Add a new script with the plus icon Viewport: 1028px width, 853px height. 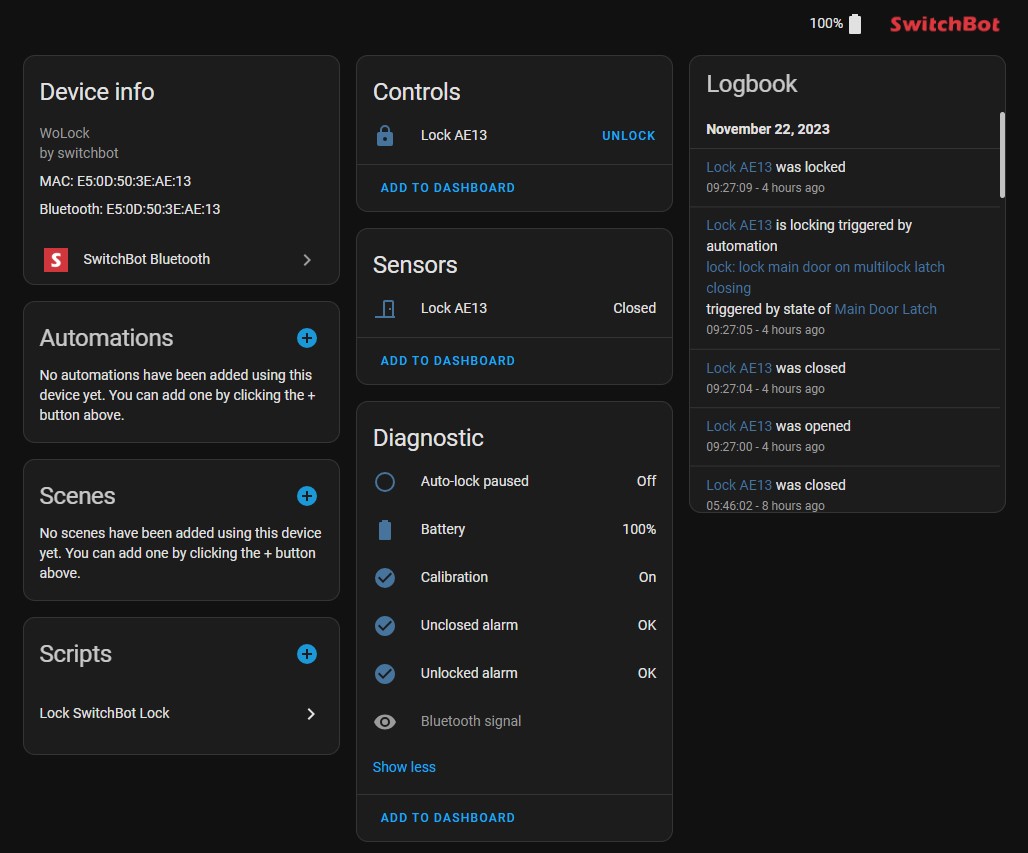[307, 654]
